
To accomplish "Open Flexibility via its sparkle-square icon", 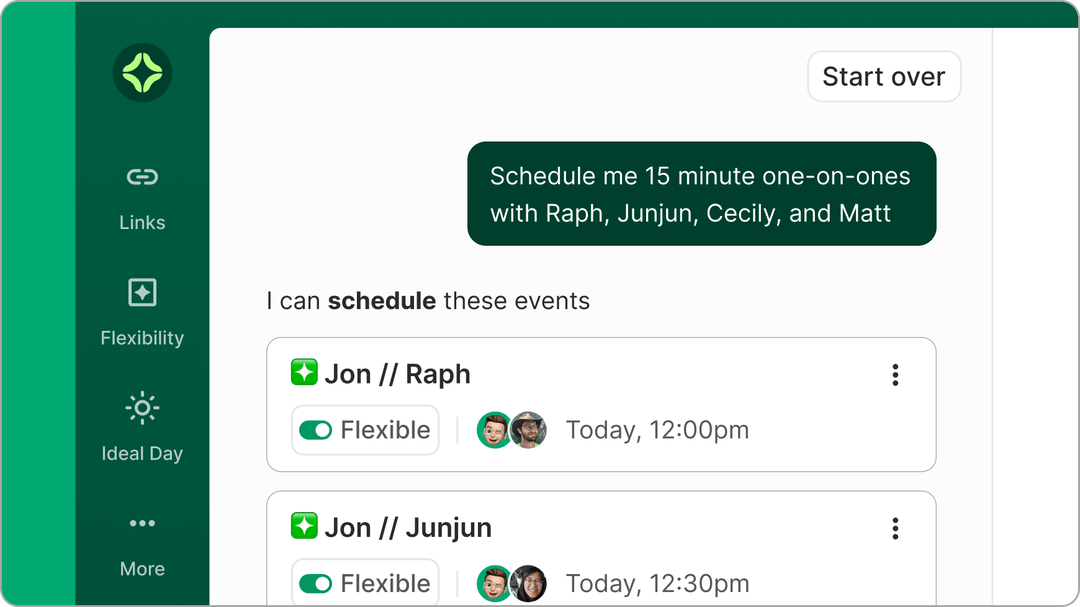I will click(142, 293).
